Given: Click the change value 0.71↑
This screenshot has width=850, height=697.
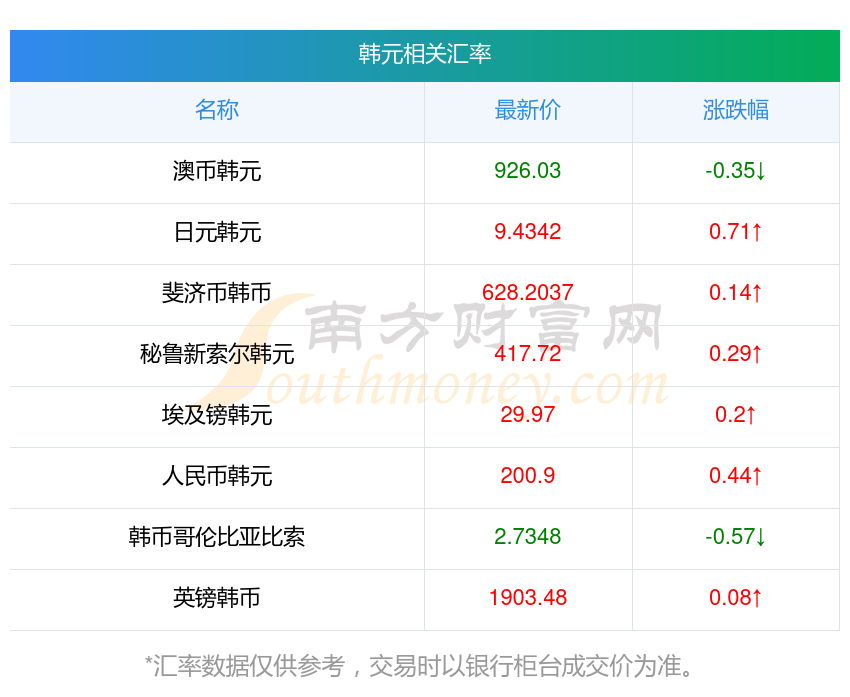Looking at the screenshot, I should pos(735,232).
